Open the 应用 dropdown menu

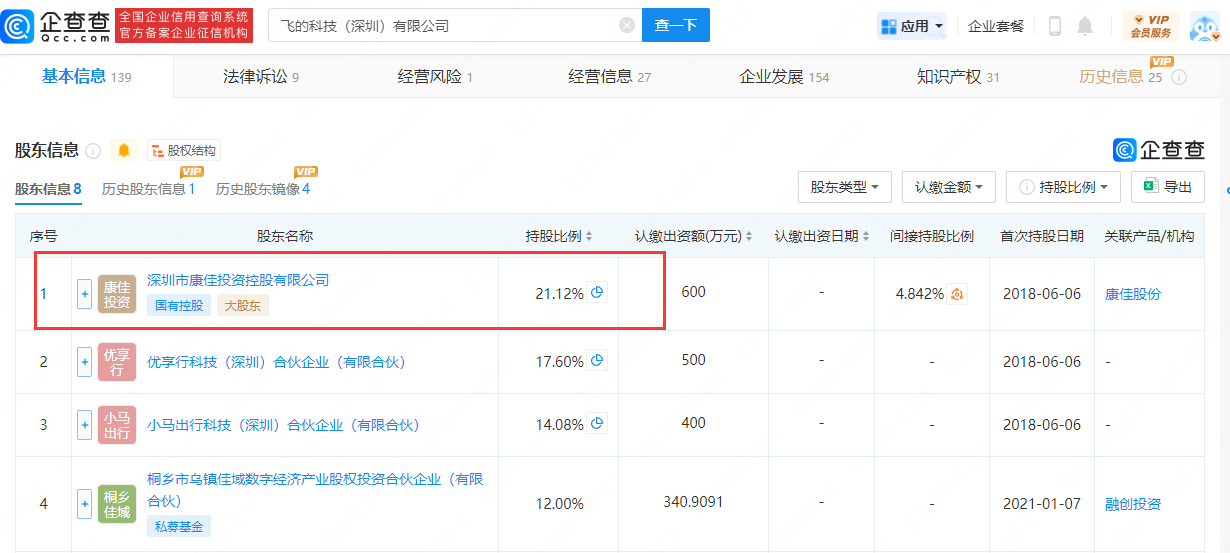click(911, 26)
